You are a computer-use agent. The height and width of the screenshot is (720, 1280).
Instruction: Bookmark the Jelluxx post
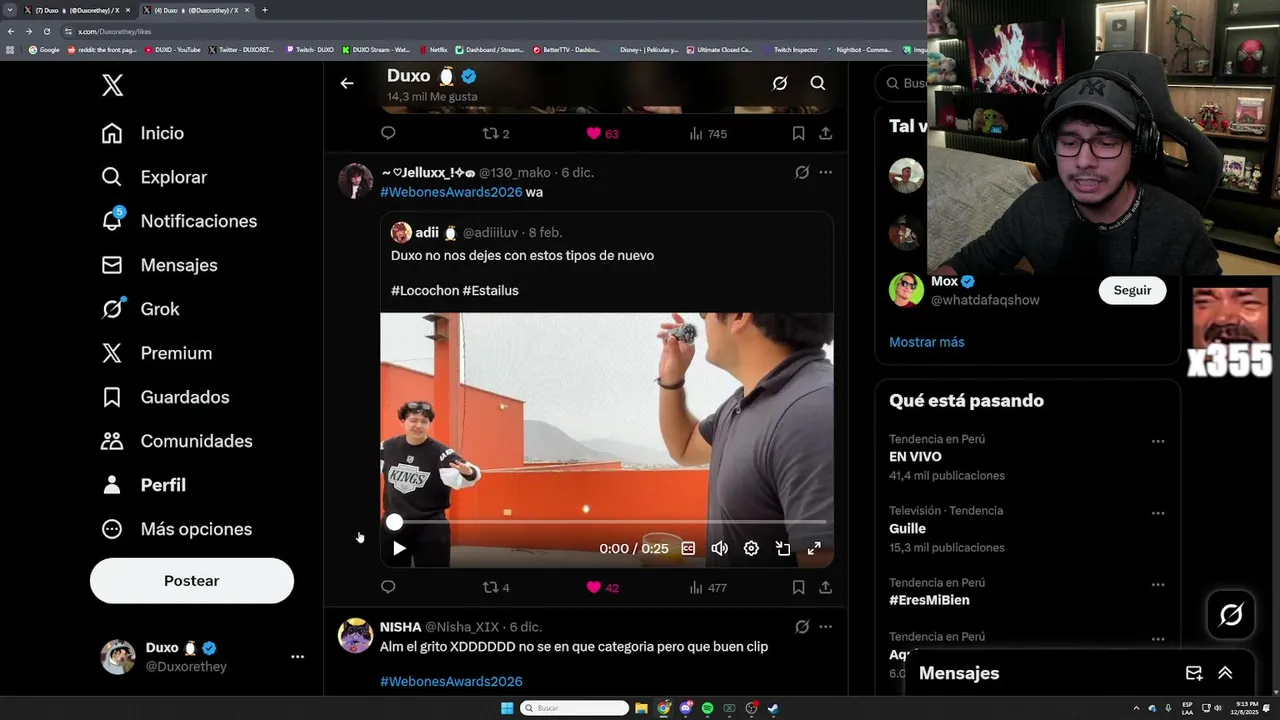pyautogui.click(x=798, y=587)
